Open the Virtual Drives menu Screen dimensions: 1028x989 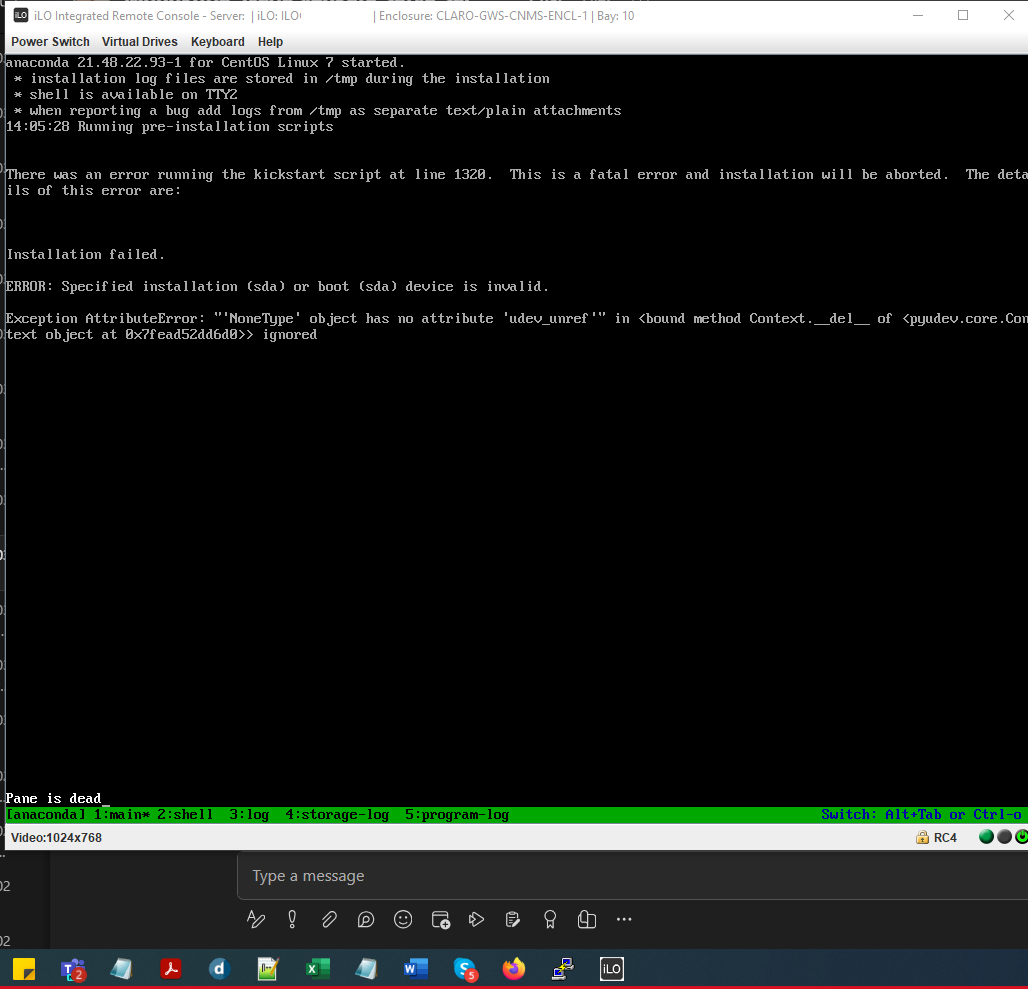coord(140,42)
